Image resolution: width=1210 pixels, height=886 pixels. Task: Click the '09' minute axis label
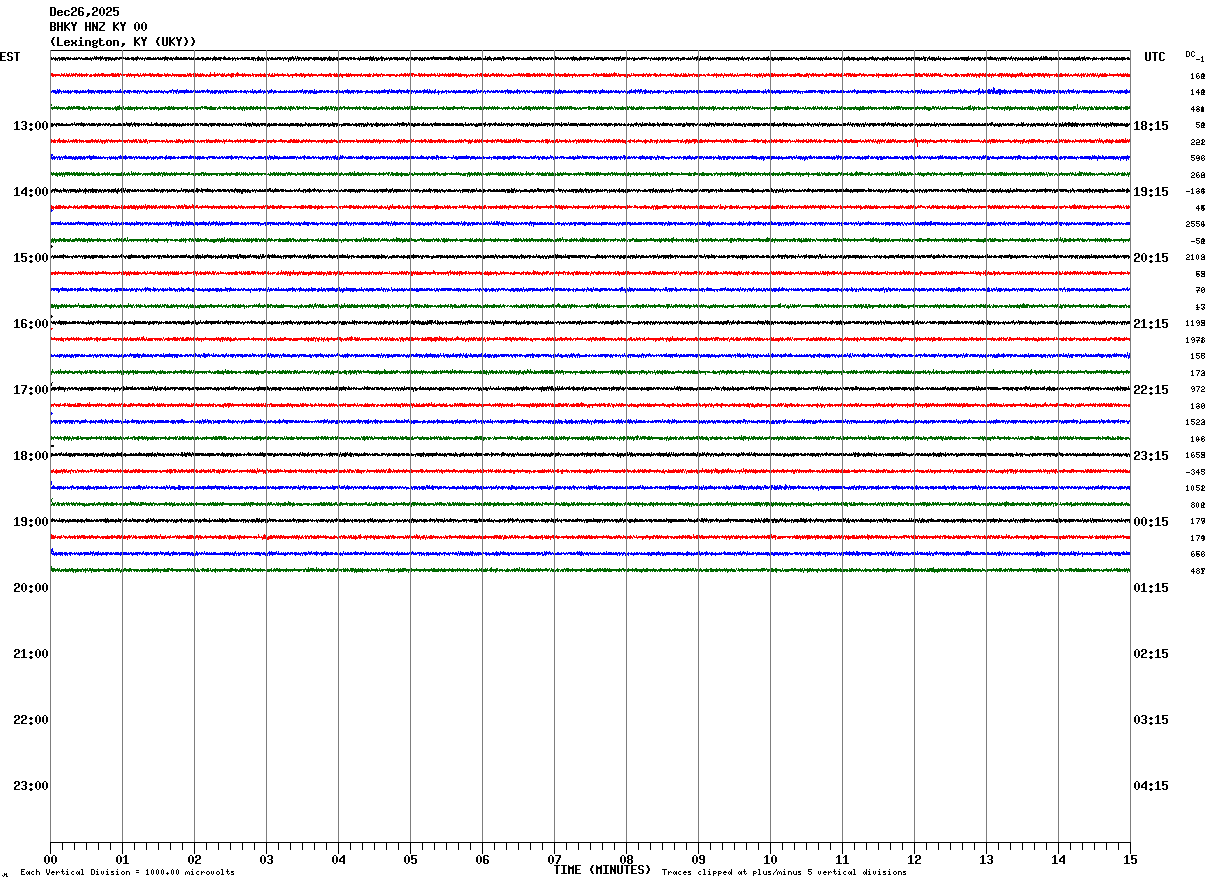coord(698,860)
